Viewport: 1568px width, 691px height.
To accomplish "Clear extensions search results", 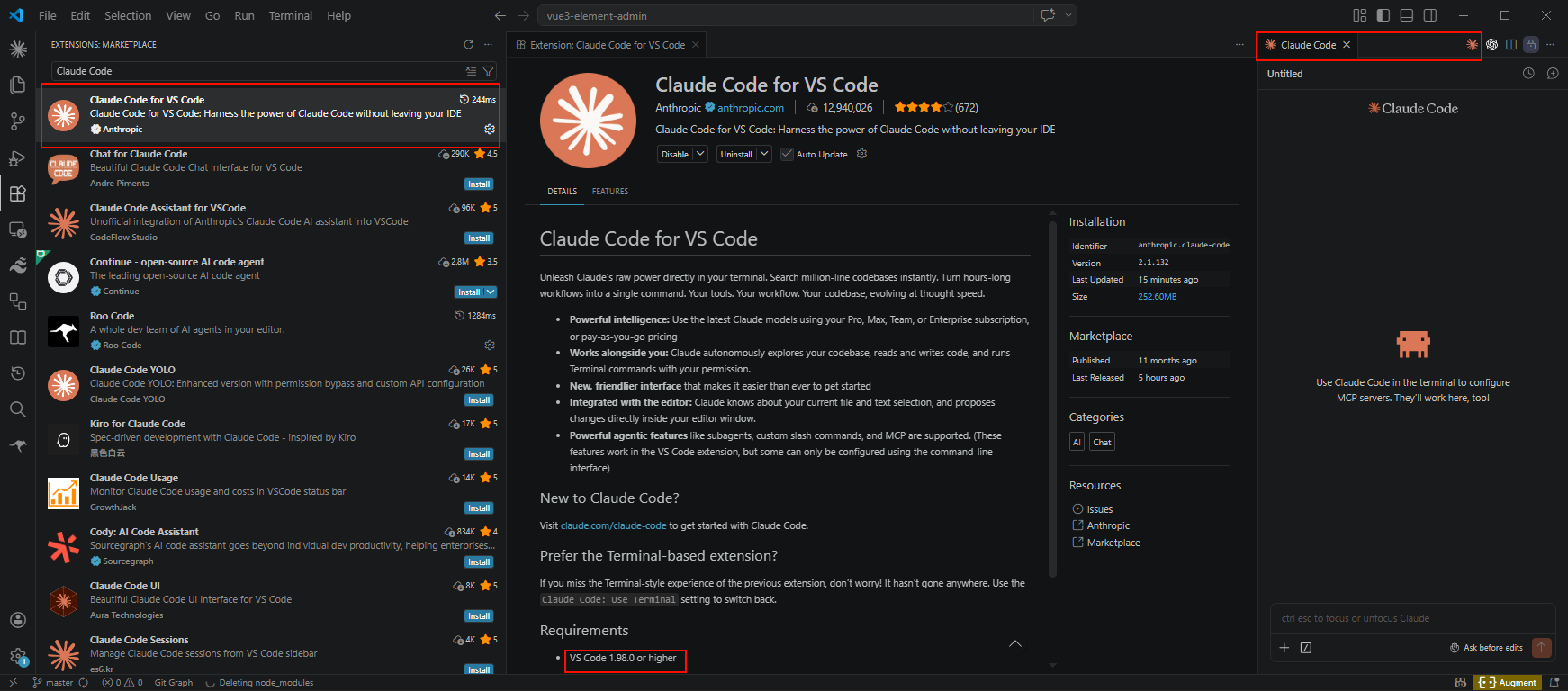I will click(x=471, y=71).
